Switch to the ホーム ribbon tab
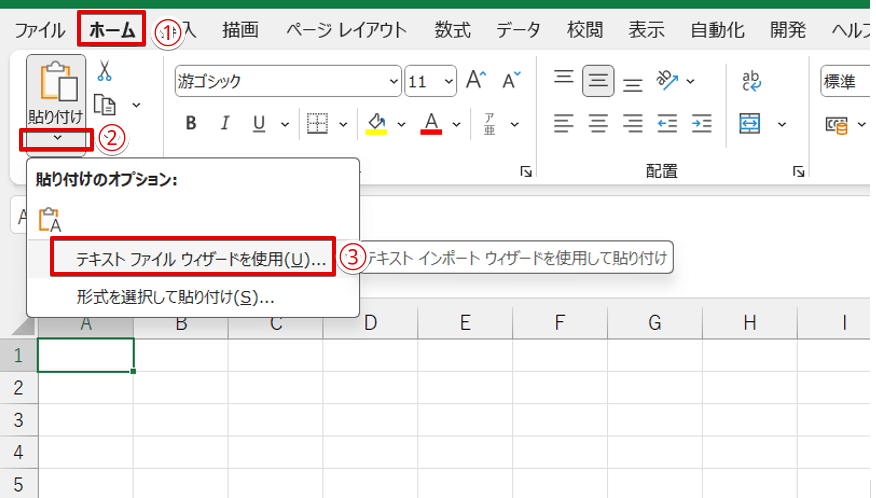The height and width of the screenshot is (498, 876). [112, 30]
